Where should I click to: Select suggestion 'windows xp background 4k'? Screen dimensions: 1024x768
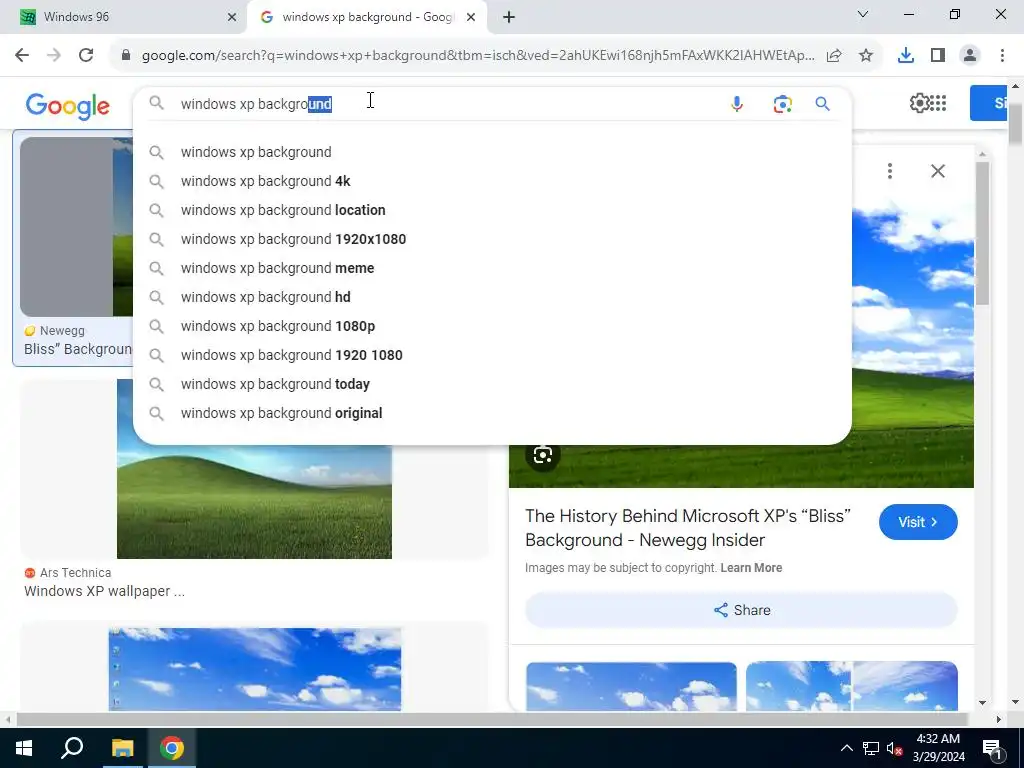[x=492, y=181]
